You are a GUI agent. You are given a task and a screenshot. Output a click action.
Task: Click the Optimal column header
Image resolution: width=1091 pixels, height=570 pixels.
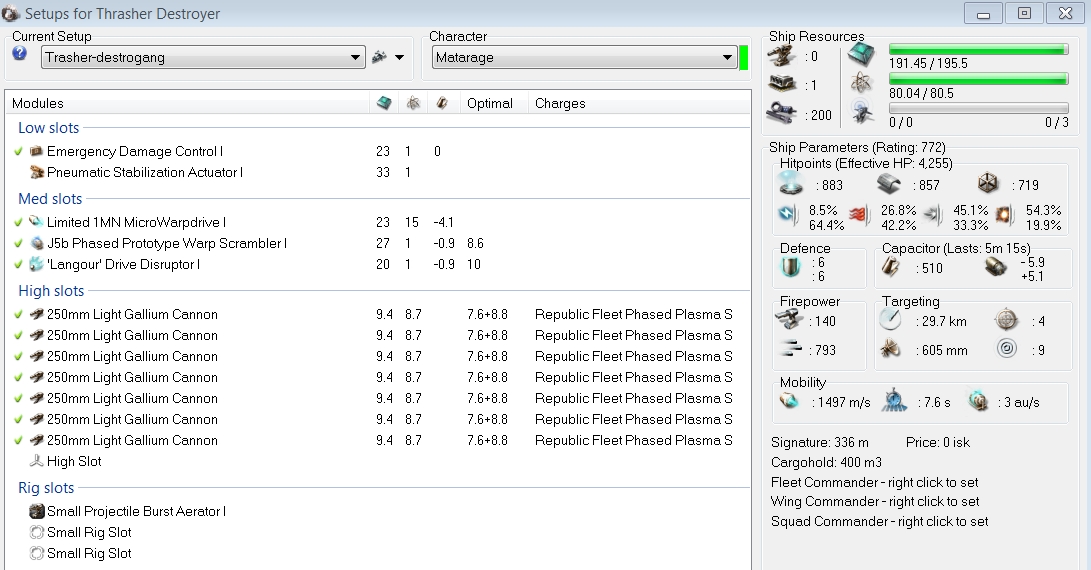490,103
